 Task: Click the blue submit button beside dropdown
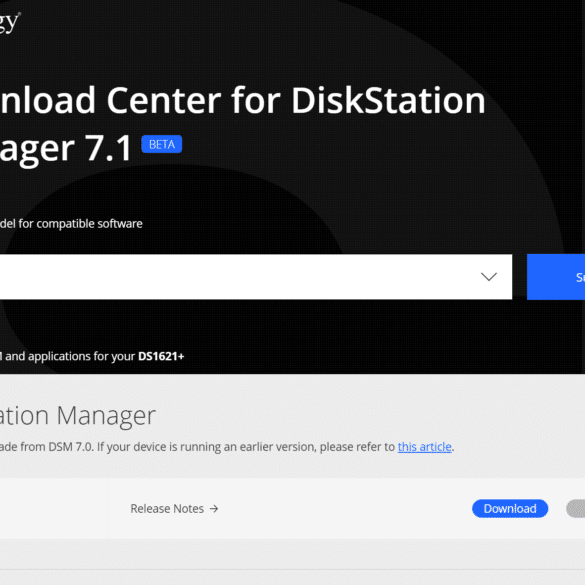(556, 277)
